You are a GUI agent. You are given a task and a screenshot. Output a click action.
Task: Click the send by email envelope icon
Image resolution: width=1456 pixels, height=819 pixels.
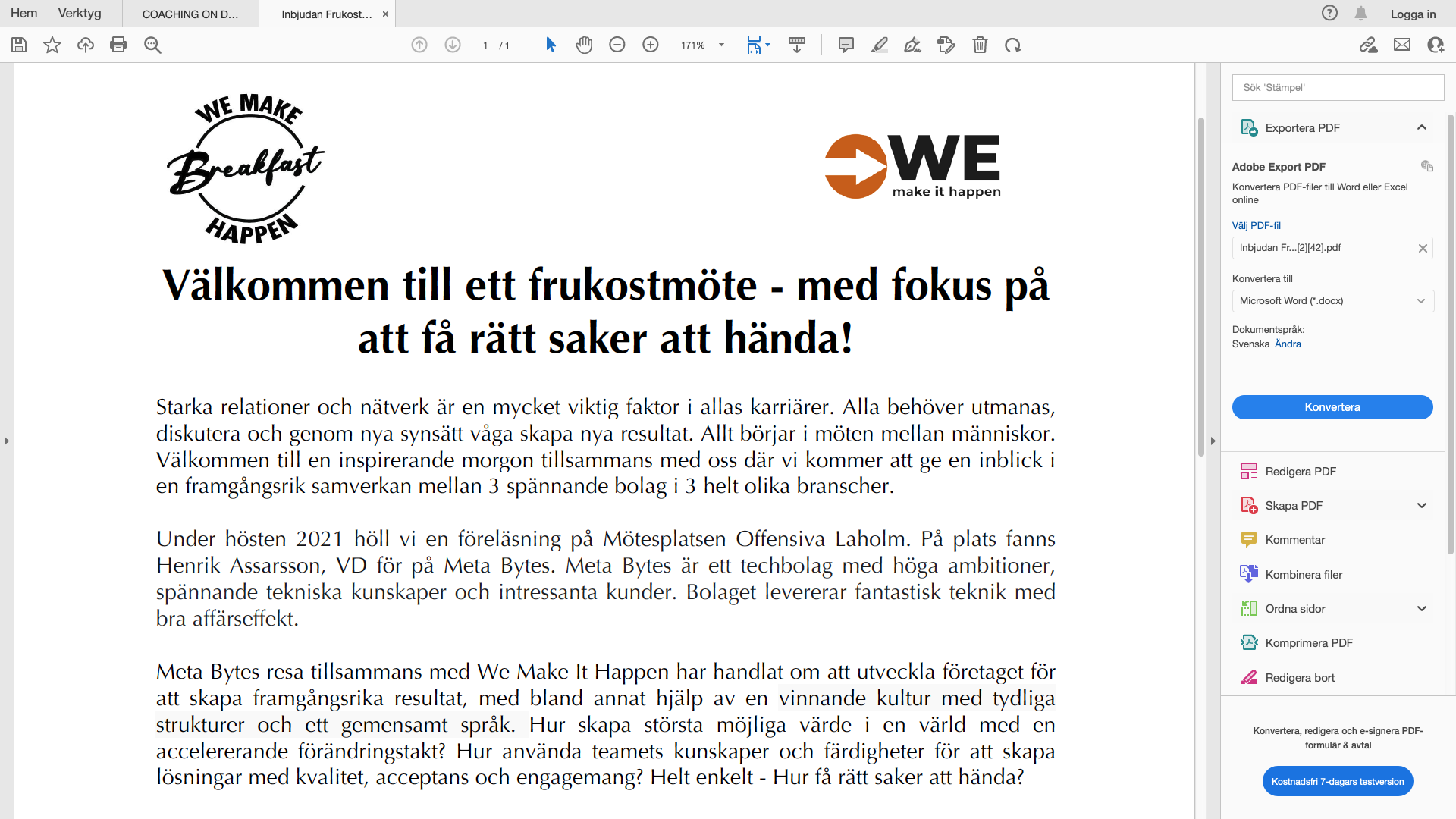point(1402,45)
